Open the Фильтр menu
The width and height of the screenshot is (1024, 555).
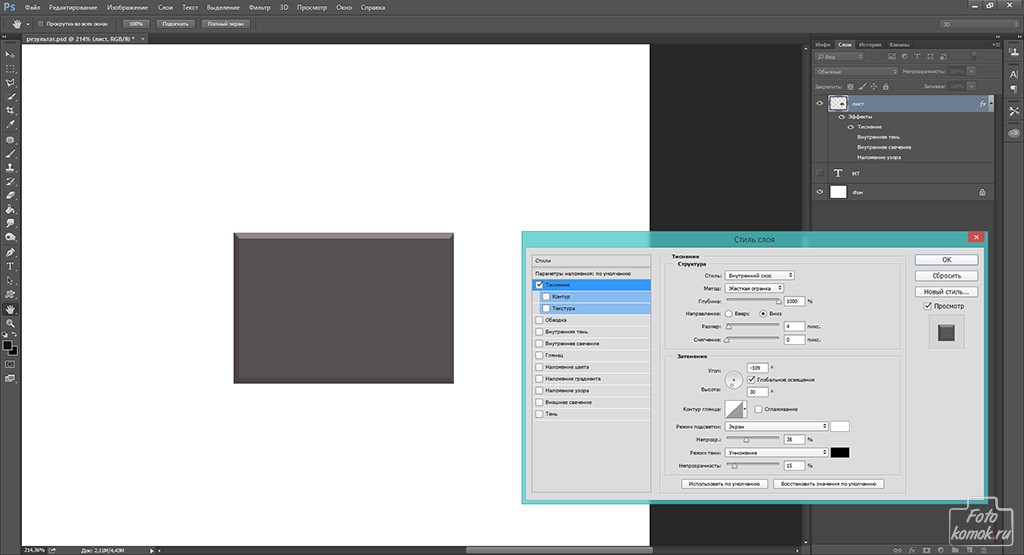pos(259,7)
